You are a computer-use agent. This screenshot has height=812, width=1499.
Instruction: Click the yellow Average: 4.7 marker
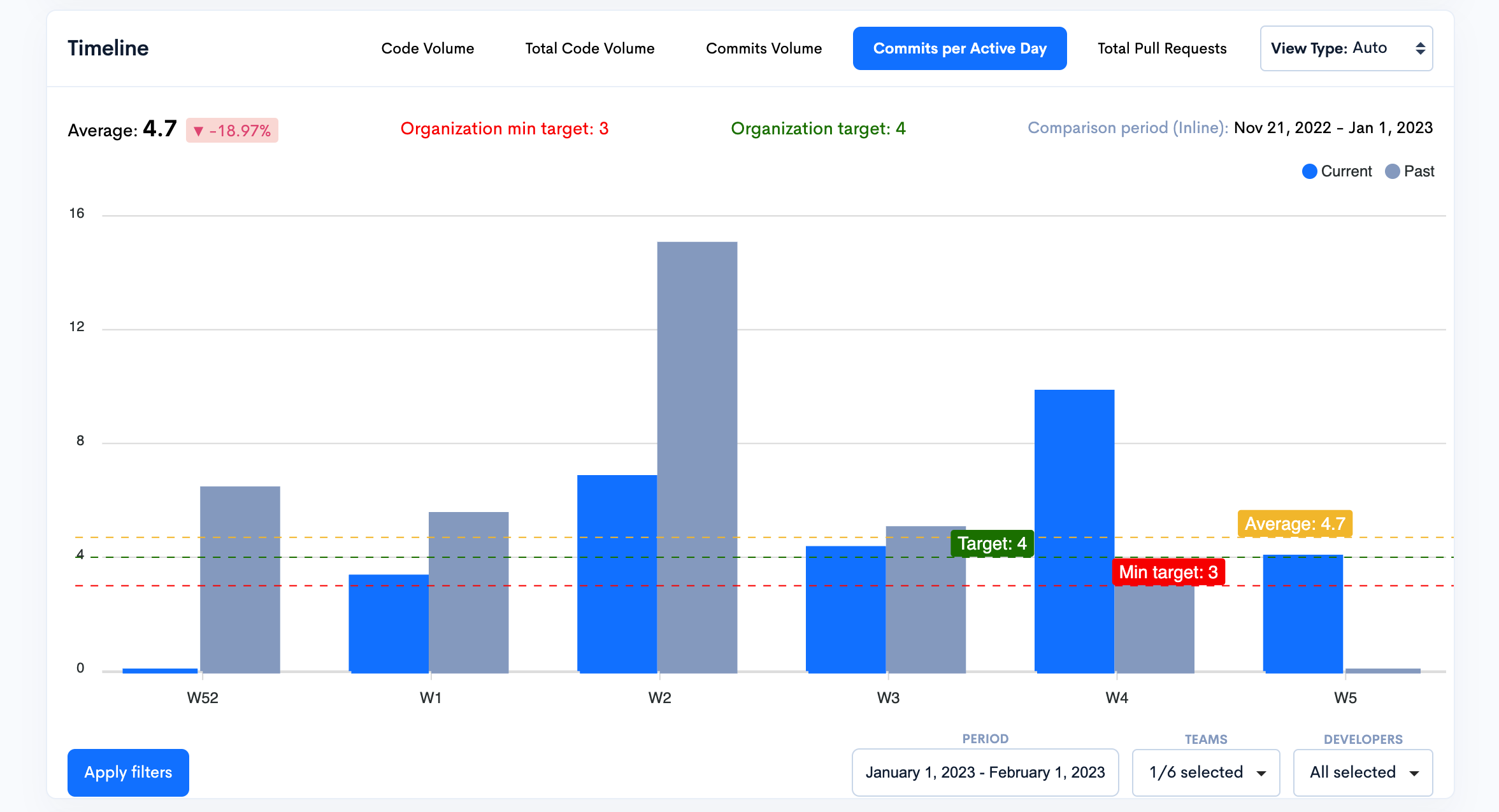pyautogui.click(x=1295, y=524)
